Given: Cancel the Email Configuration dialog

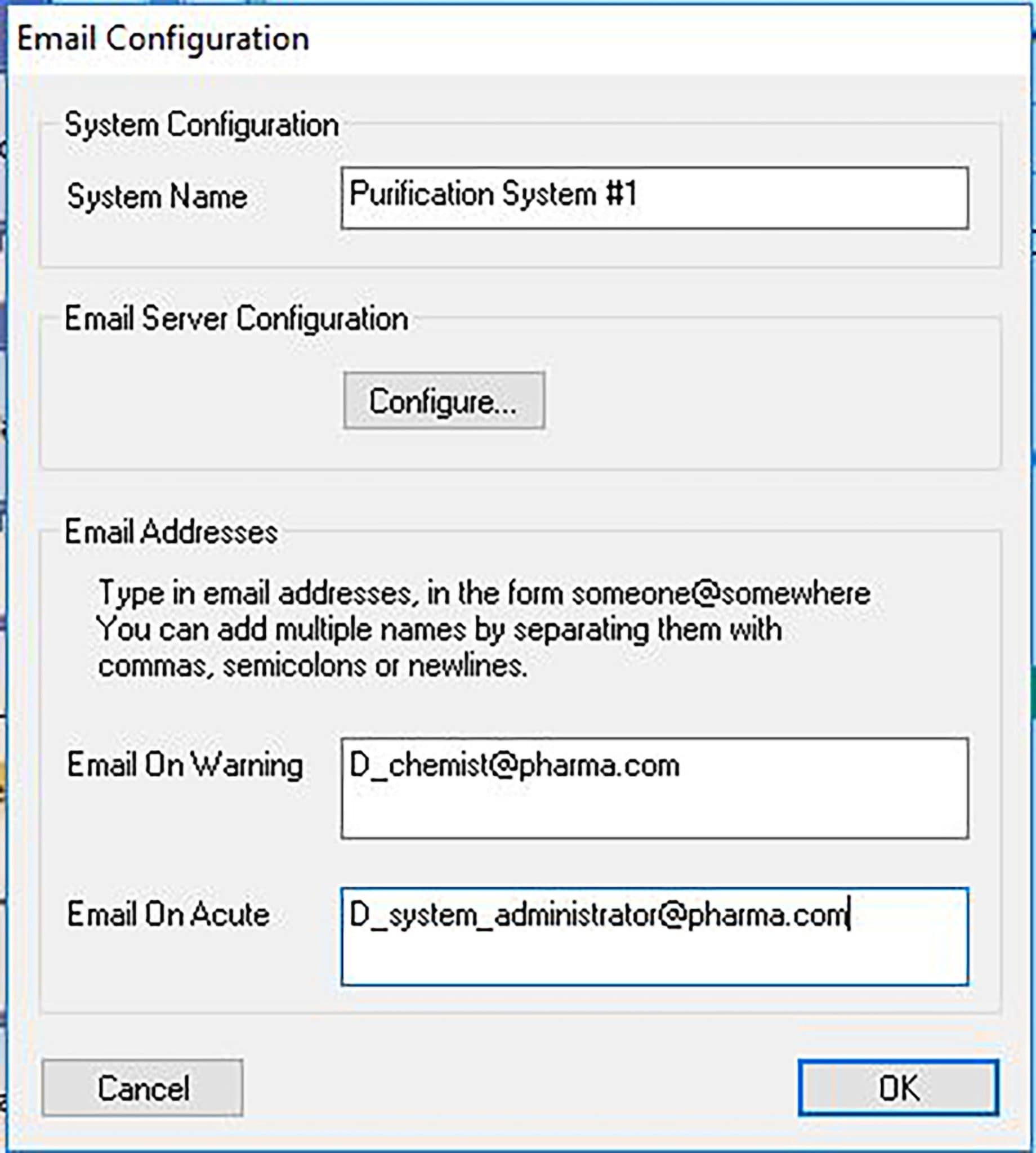Looking at the screenshot, I should tap(142, 1088).
